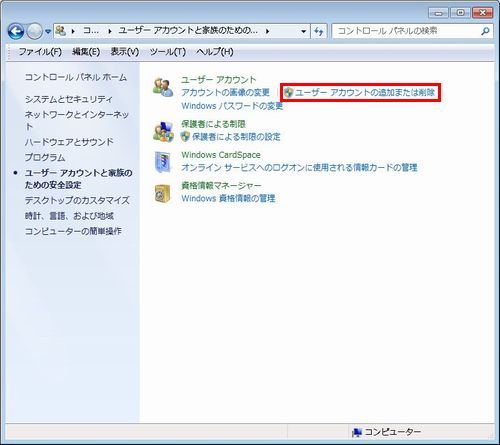Open the ツール(T) menu
500x445 pixels.
coord(168,52)
